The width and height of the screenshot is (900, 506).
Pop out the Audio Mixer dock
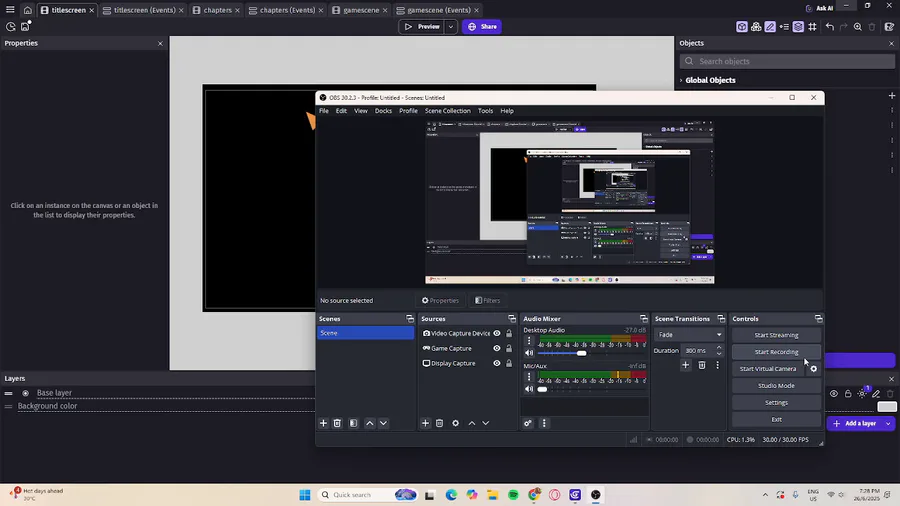tap(643, 318)
